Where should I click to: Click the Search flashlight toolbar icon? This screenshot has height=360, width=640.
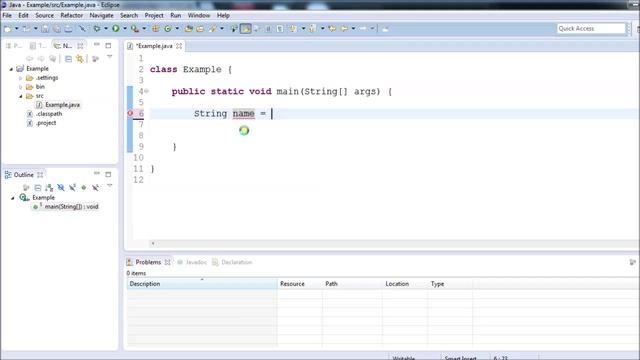coord(213,29)
